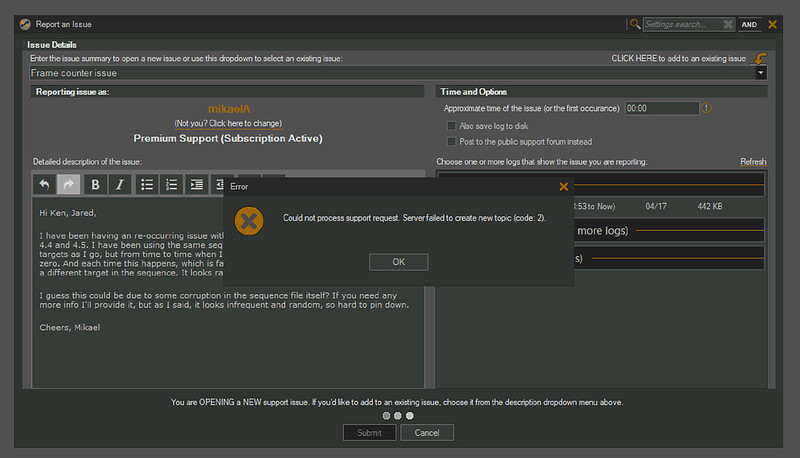Enable "Also save log to disk" checkbox
Screen dimensions: 800x458
[x=453, y=125]
